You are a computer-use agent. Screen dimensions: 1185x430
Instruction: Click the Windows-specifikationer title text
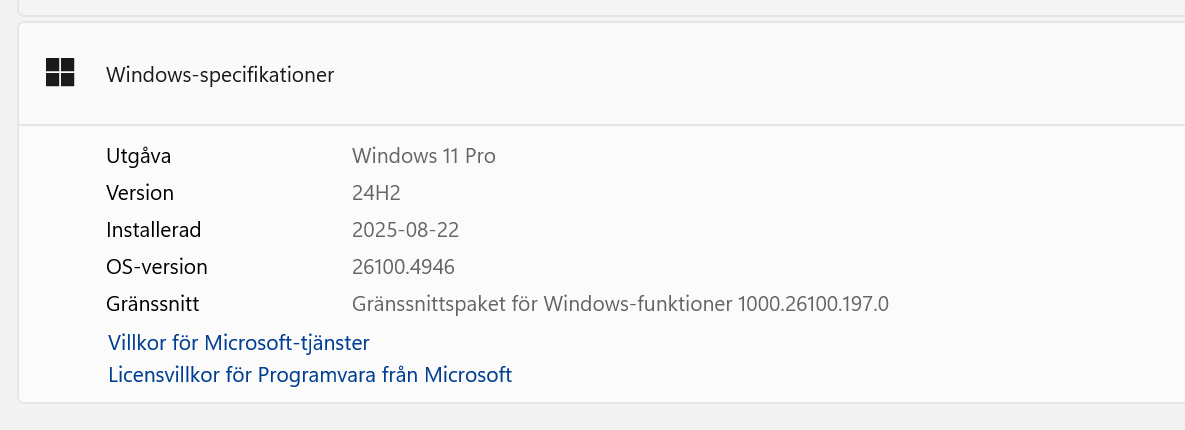220,75
